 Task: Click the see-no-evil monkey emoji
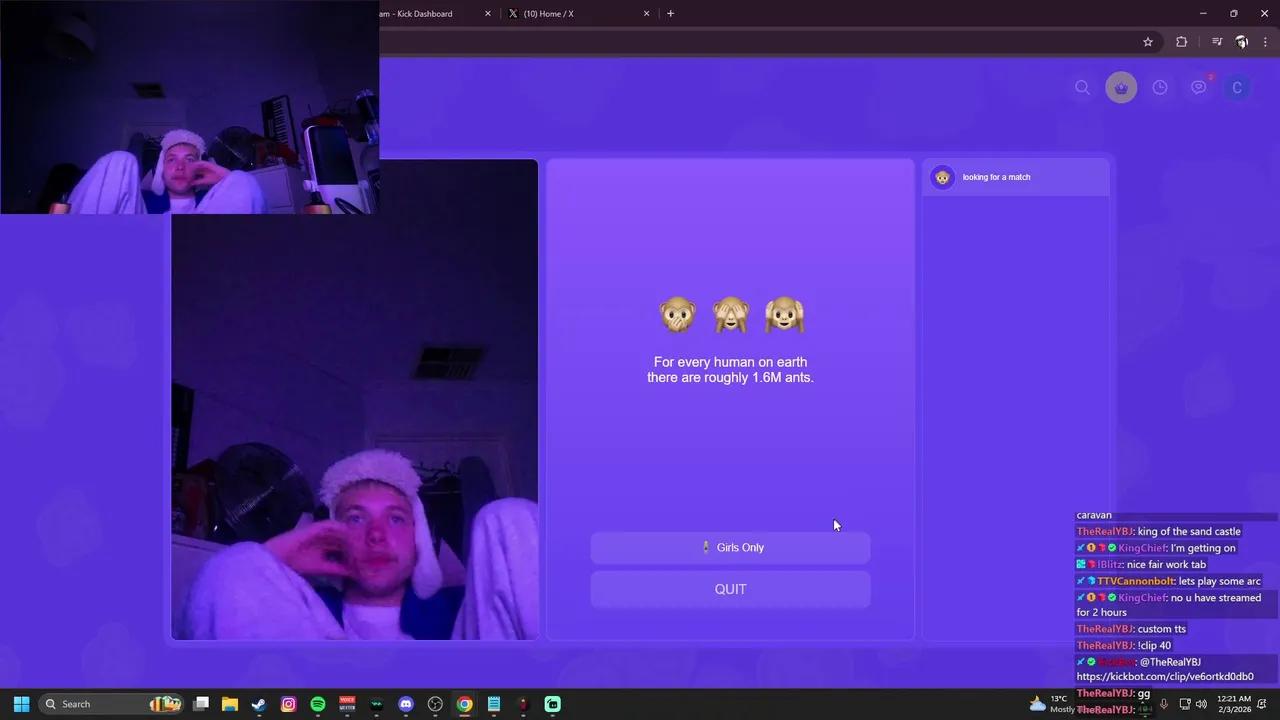pos(731,315)
